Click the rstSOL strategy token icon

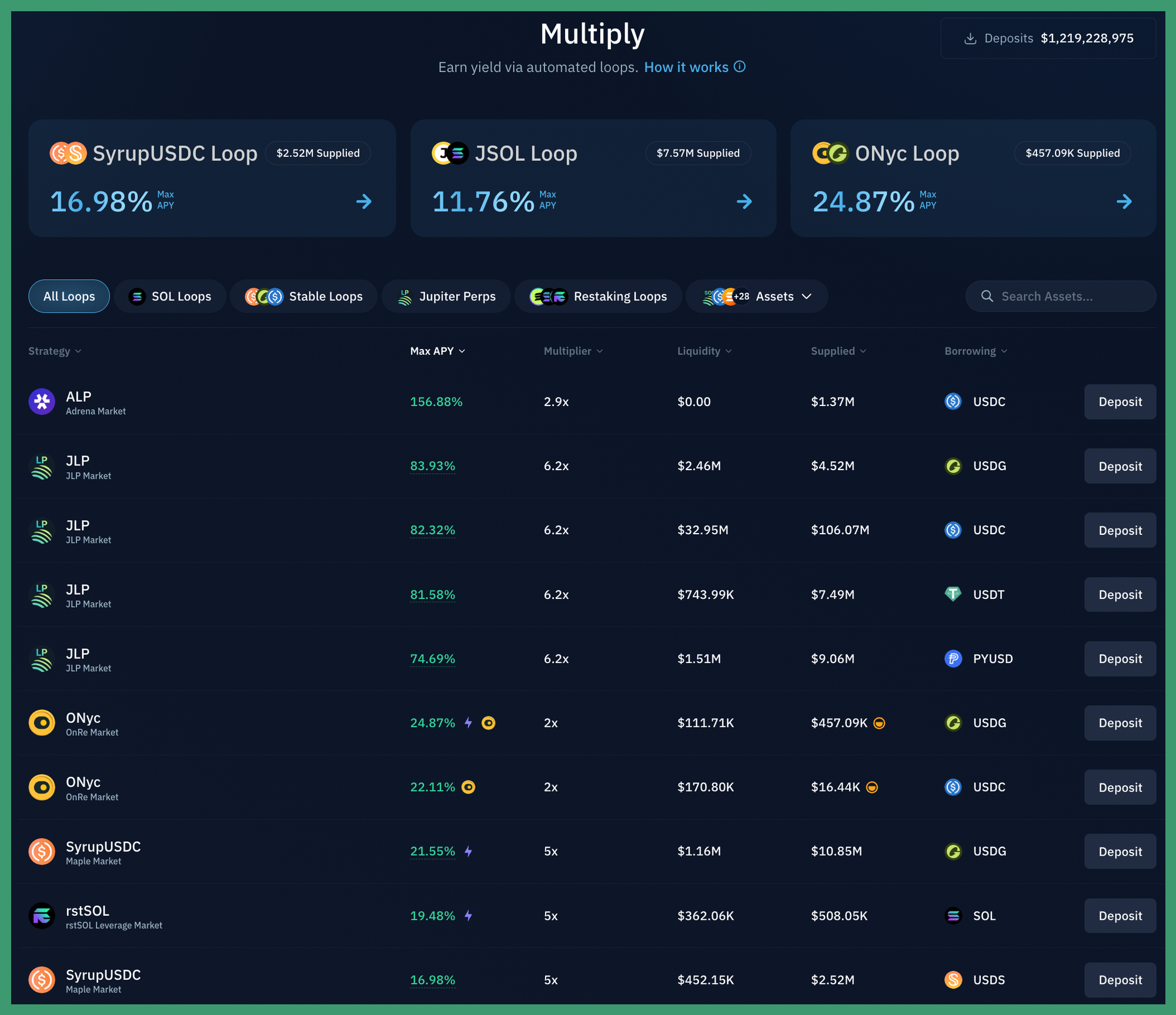pyautogui.click(x=42, y=916)
